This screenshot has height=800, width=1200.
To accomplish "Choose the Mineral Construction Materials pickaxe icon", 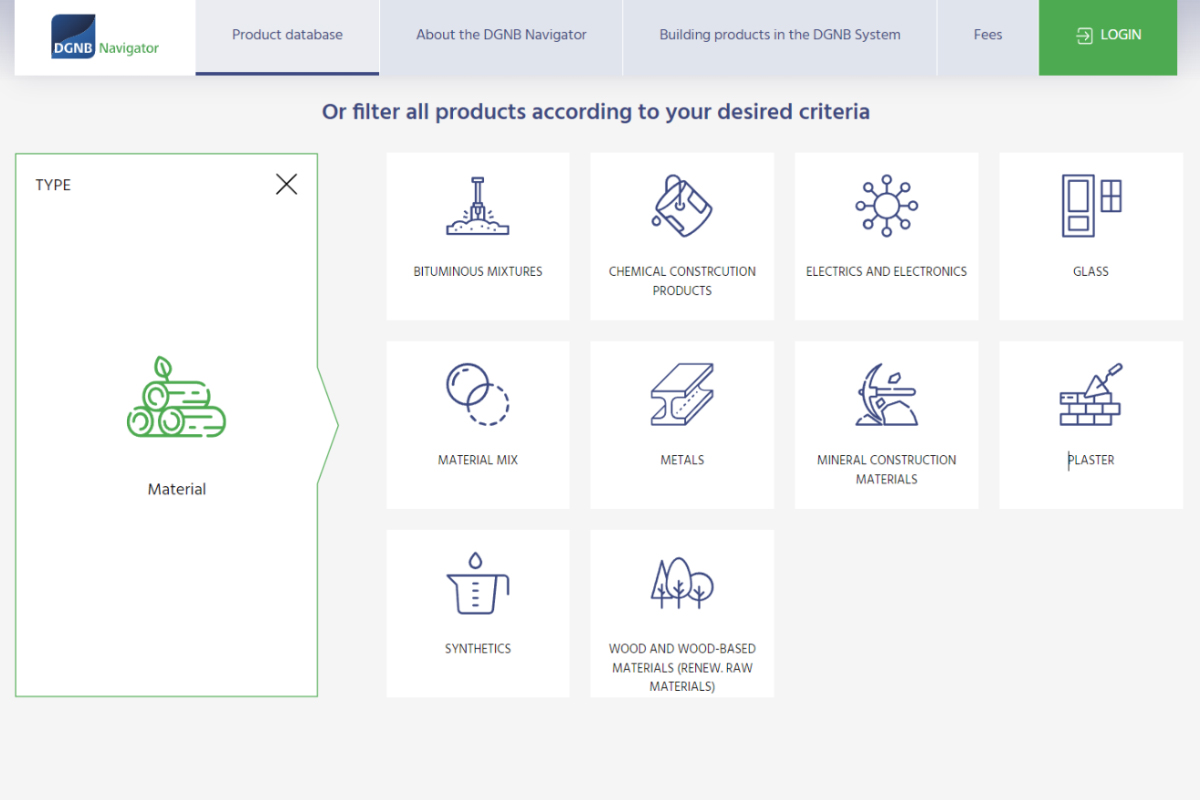I will pyautogui.click(x=886, y=394).
